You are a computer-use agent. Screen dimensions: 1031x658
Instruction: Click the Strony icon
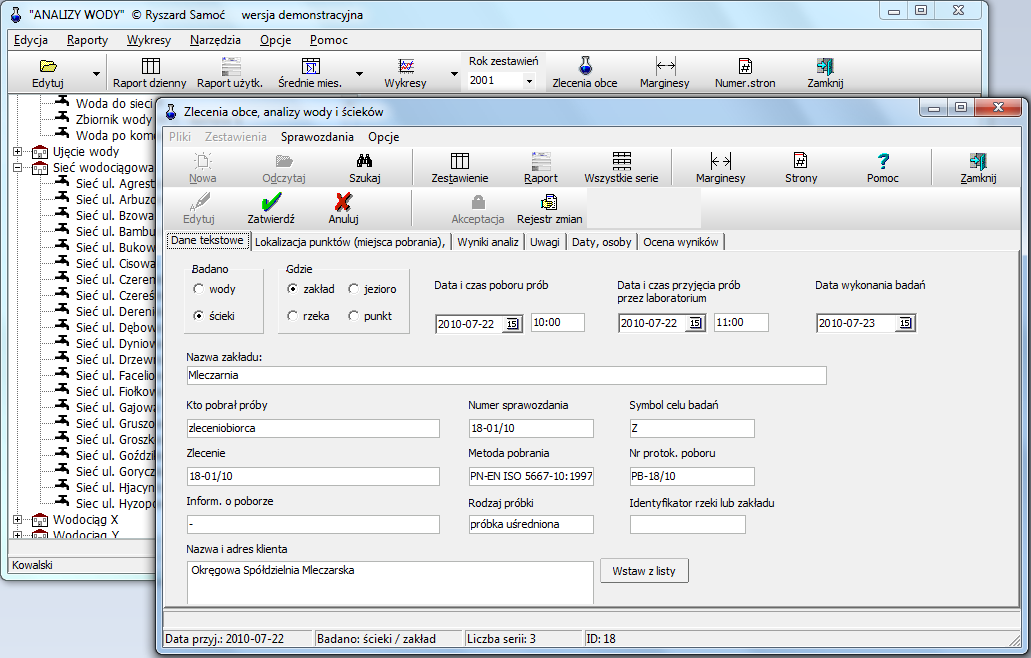[x=800, y=161]
